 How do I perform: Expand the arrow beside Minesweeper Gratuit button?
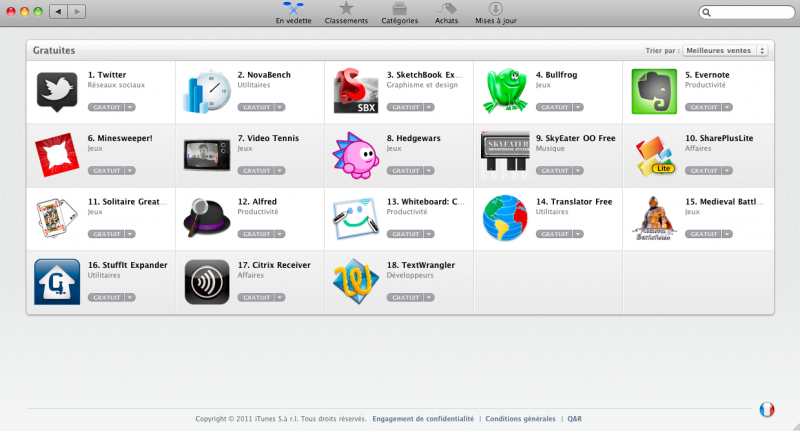click(130, 170)
